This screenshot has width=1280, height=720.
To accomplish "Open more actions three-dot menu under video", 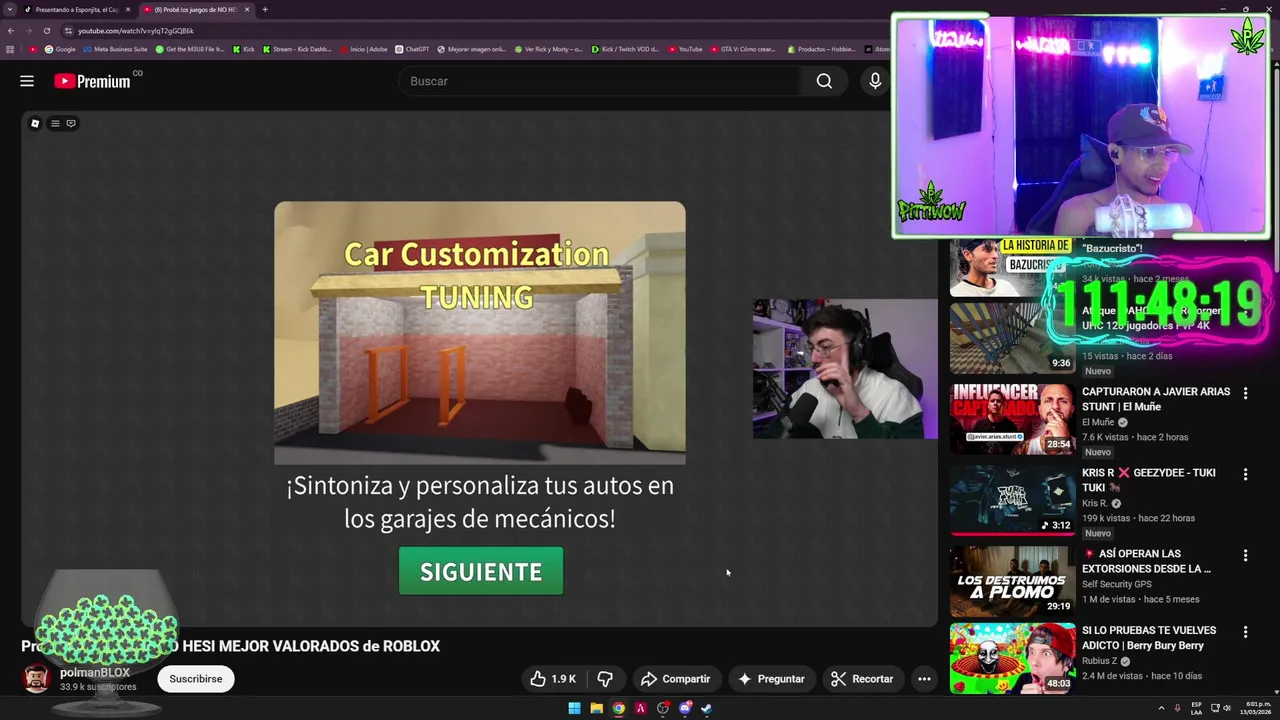I will [x=924, y=679].
